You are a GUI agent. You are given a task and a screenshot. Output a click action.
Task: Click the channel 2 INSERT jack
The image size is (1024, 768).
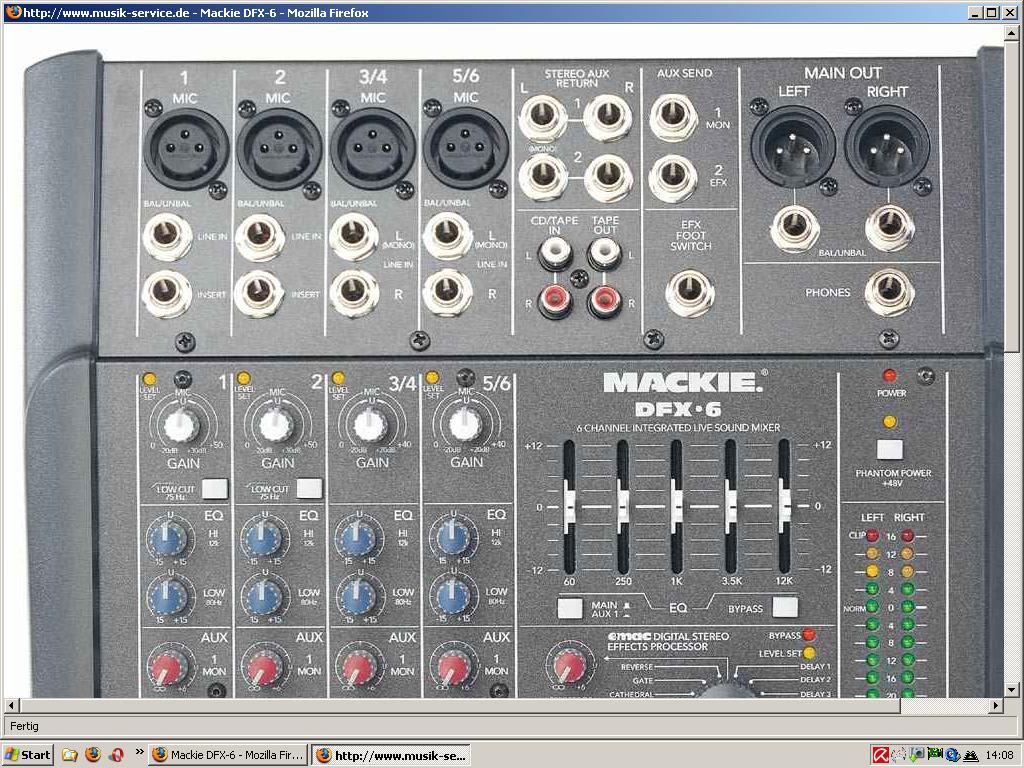pyautogui.click(x=259, y=293)
